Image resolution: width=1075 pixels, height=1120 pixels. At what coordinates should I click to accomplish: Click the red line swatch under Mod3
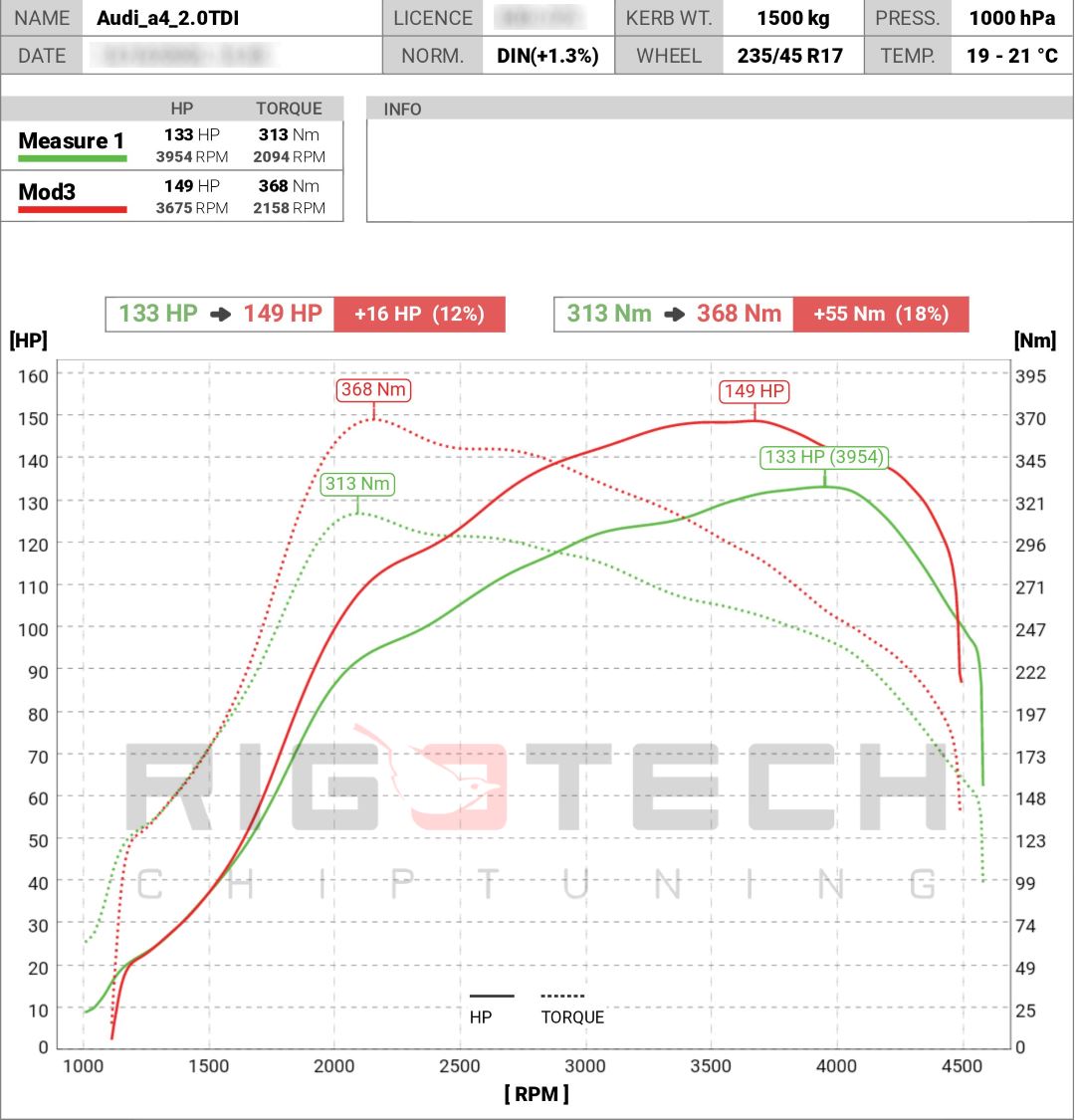72,210
